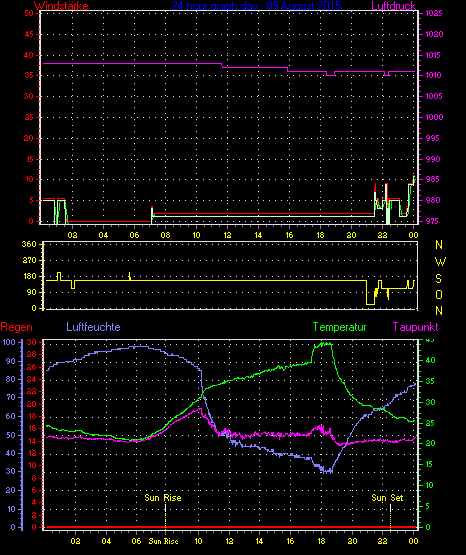Click the Sun Rise label on bottom axis
This screenshot has height=555, width=466.
coord(163,541)
